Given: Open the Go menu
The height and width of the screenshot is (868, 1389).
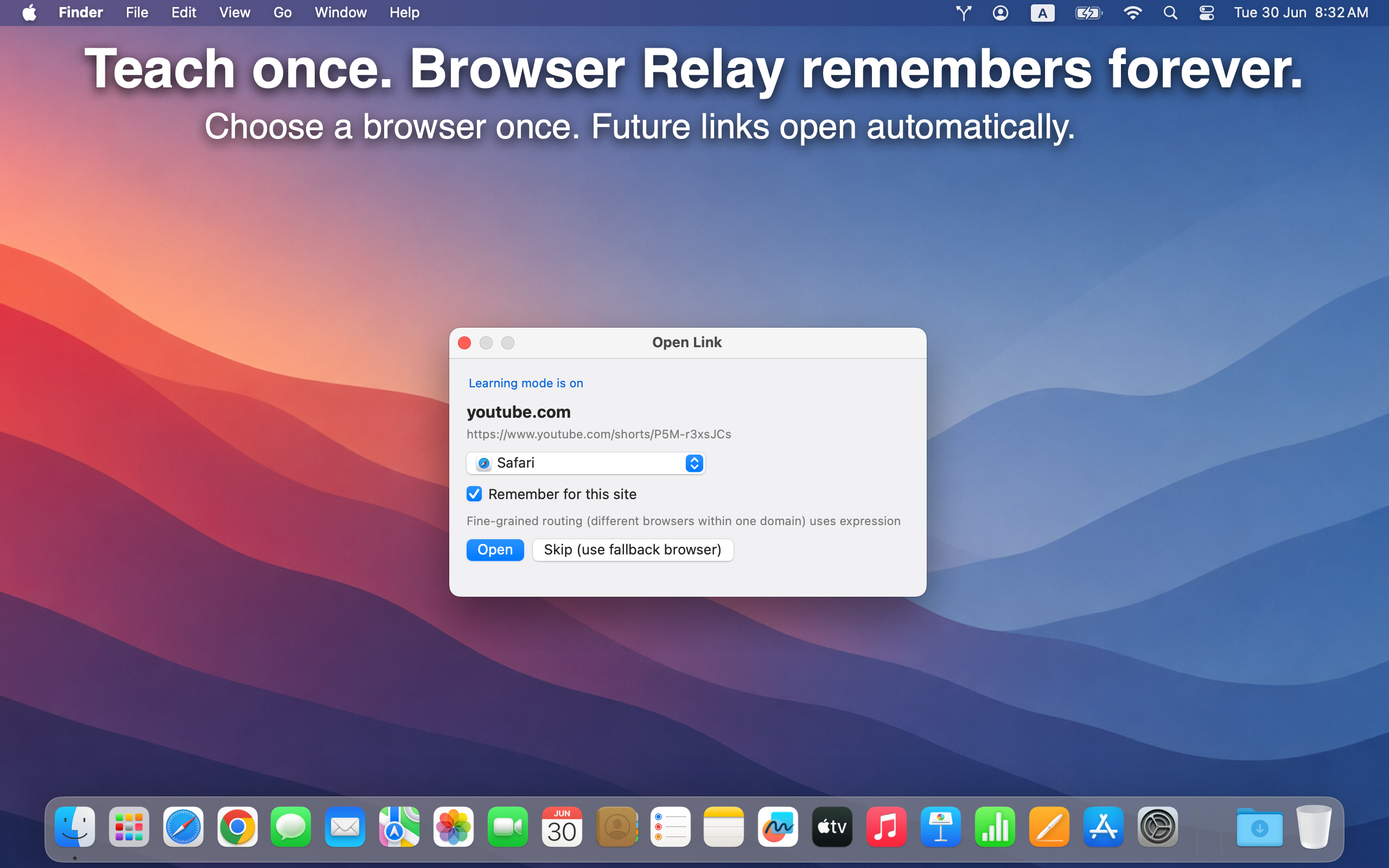Looking at the screenshot, I should coord(282,12).
